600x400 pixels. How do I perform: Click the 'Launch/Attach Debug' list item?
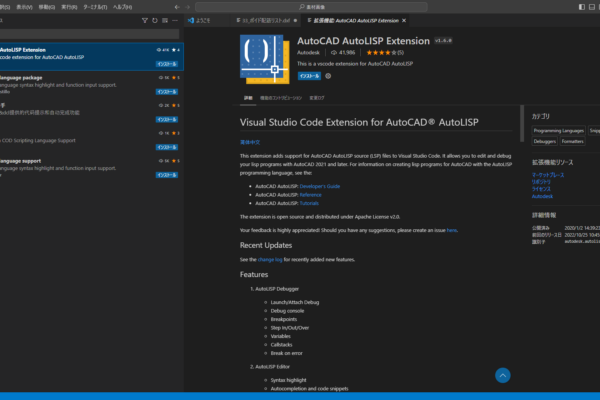295,302
